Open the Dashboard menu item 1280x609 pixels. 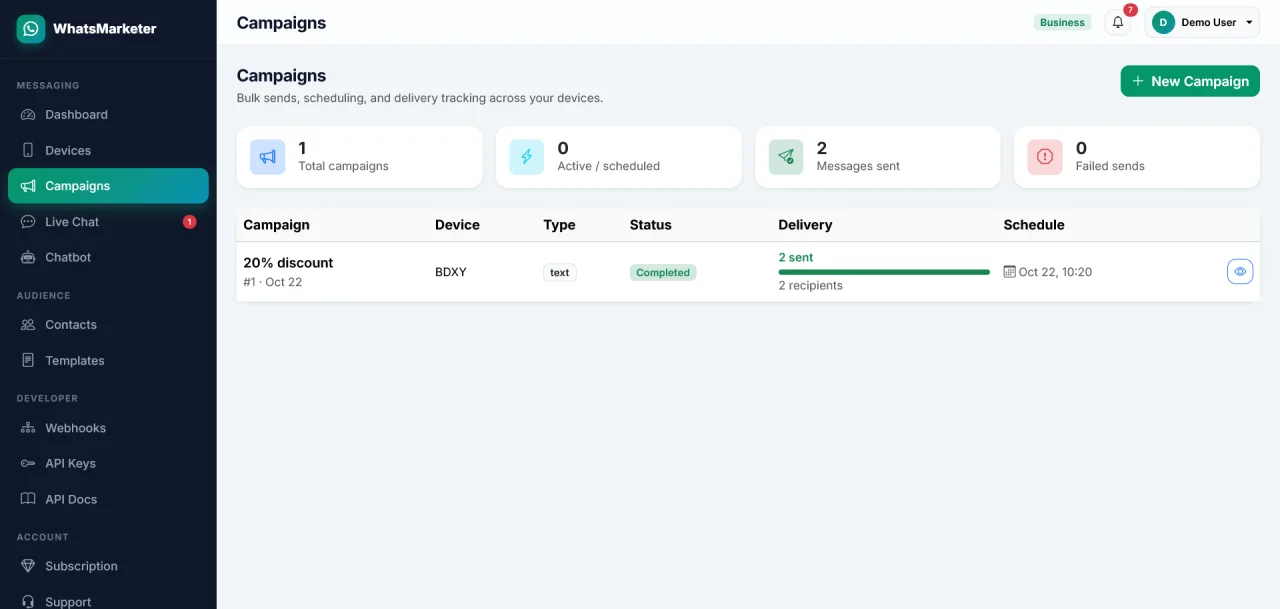(x=108, y=115)
